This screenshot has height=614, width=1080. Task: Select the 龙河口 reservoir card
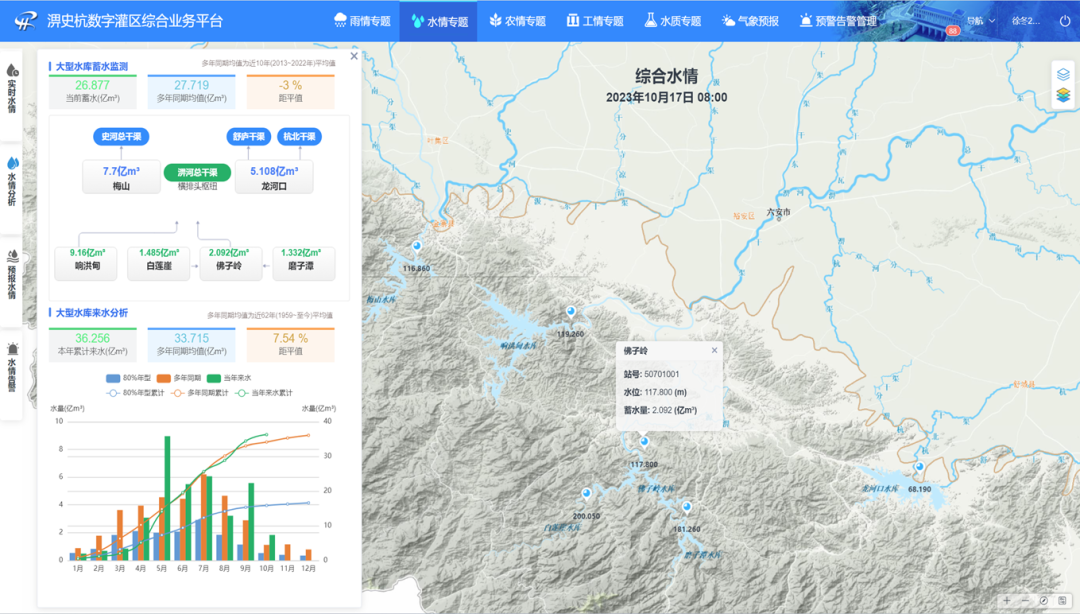[x=274, y=177]
